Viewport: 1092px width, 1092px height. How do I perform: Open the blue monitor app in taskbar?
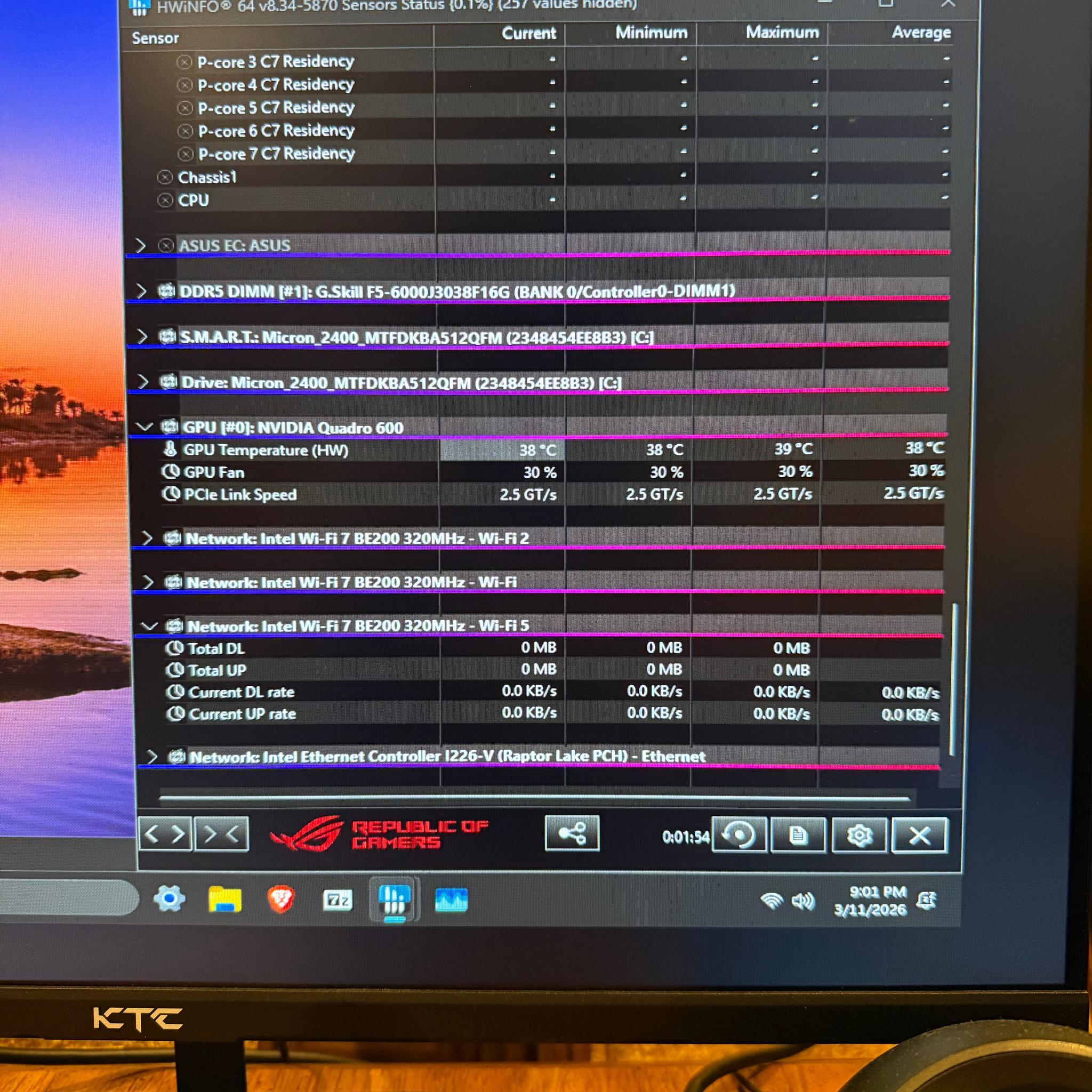click(x=451, y=901)
